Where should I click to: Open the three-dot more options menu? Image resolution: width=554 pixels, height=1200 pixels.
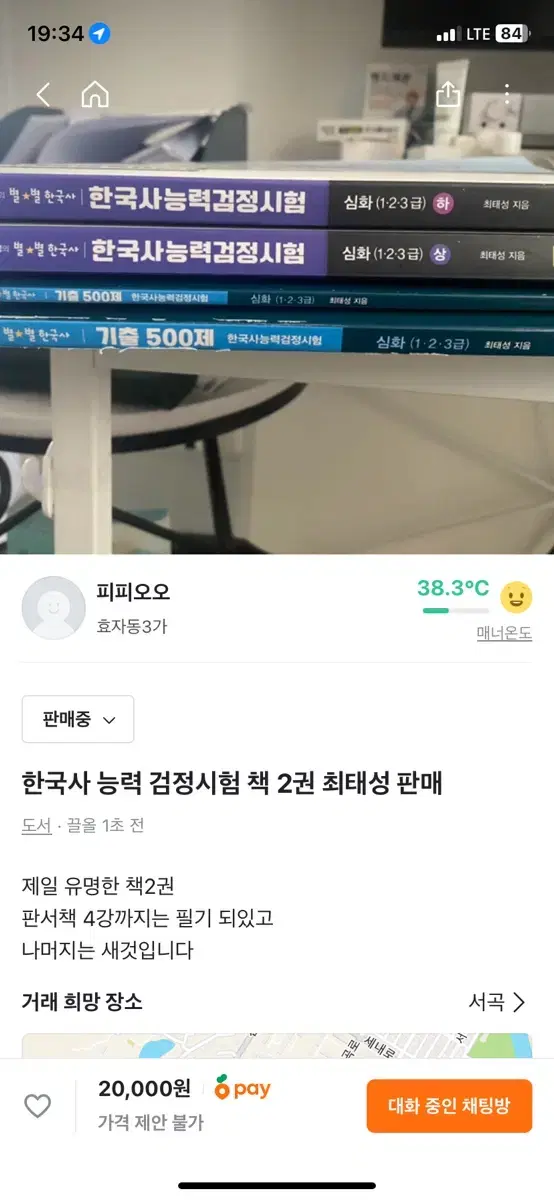click(x=507, y=95)
